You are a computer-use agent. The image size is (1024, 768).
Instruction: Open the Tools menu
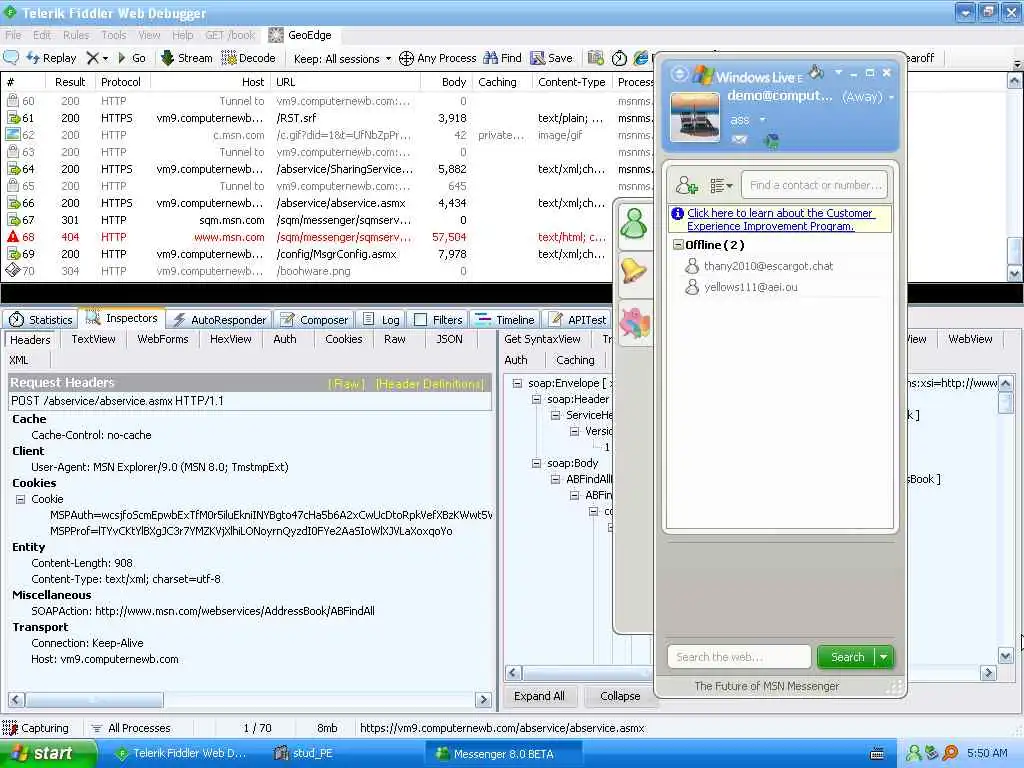[x=113, y=35]
